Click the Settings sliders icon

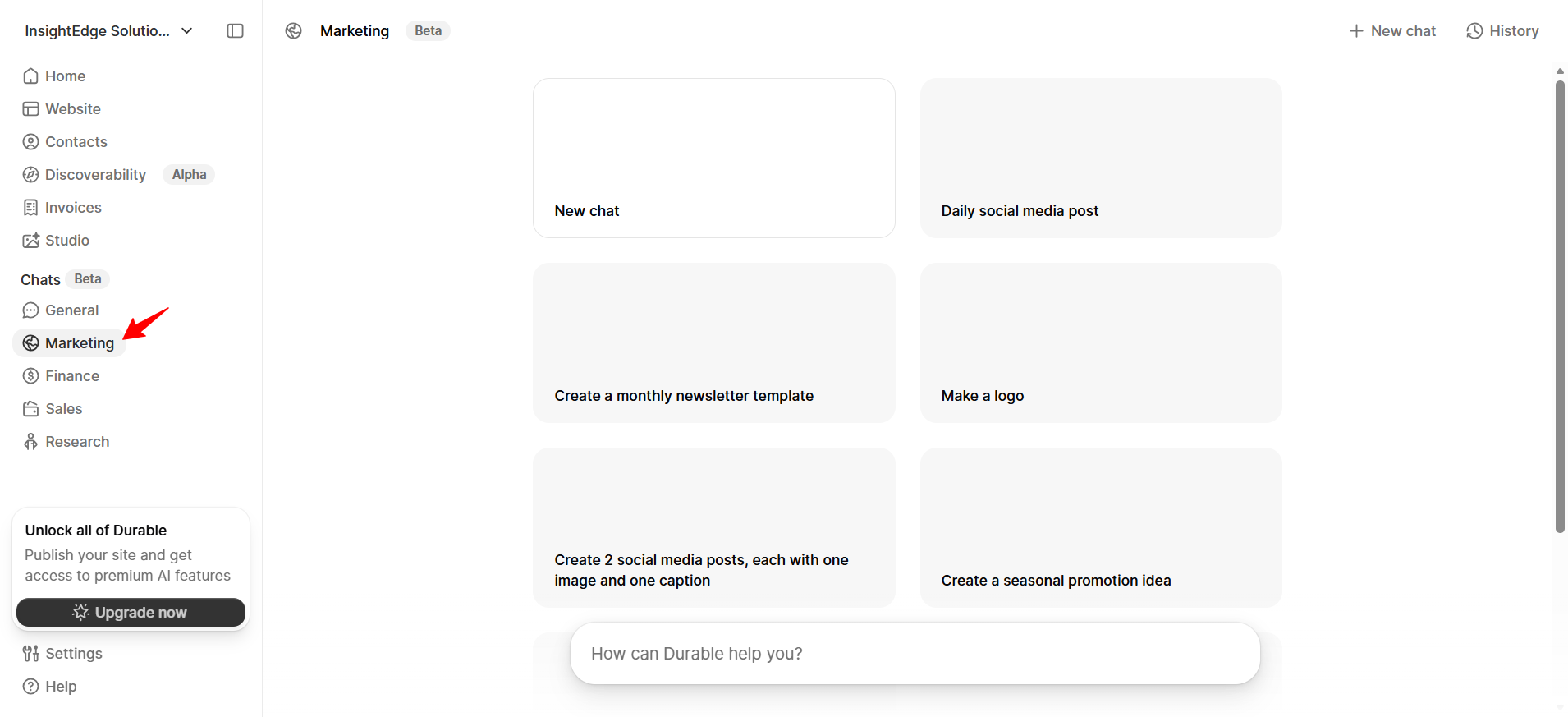(x=30, y=654)
